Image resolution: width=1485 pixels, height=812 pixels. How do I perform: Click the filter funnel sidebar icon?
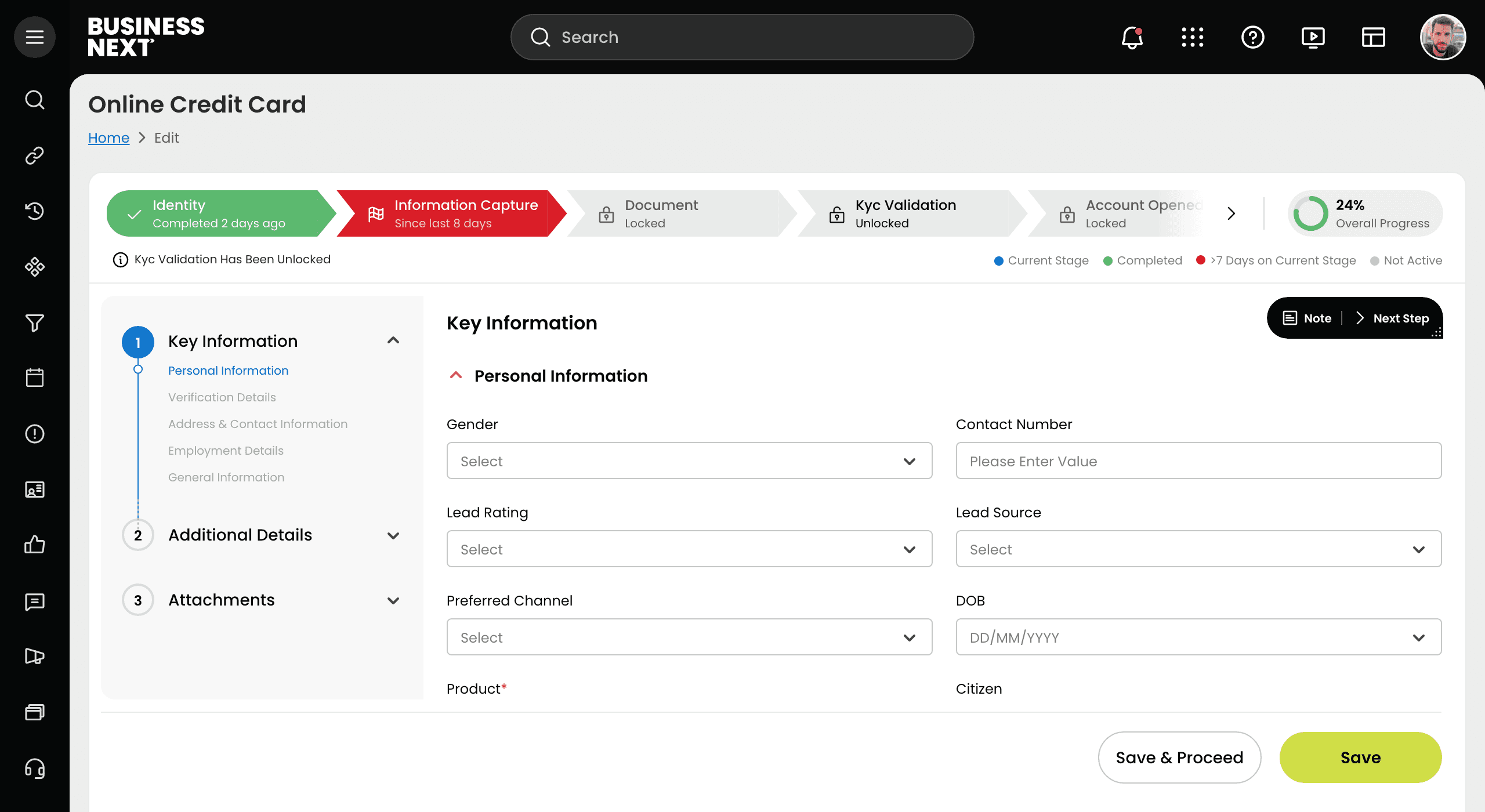[35, 322]
